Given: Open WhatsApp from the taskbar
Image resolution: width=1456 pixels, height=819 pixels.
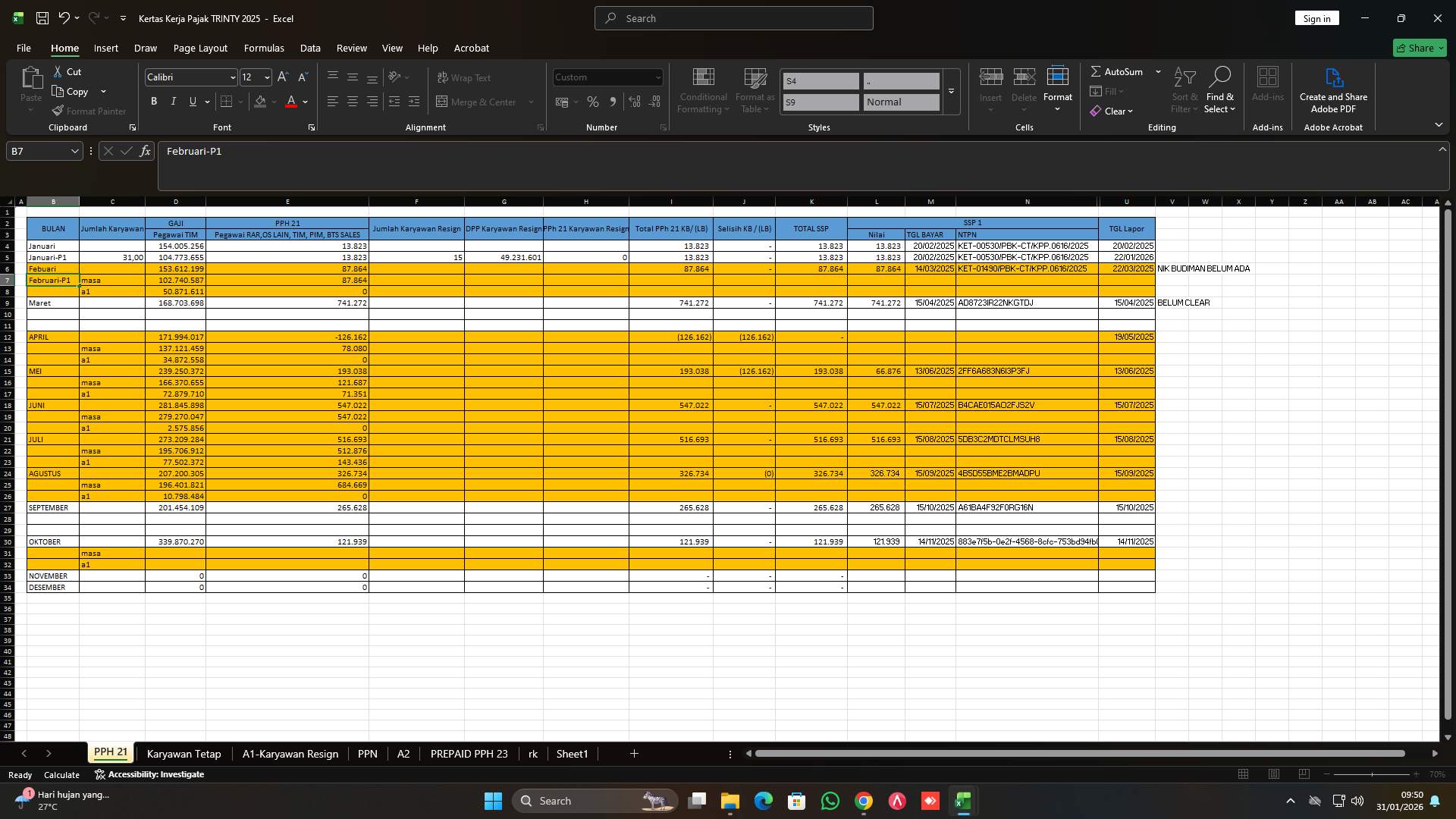Looking at the screenshot, I should [831, 801].
